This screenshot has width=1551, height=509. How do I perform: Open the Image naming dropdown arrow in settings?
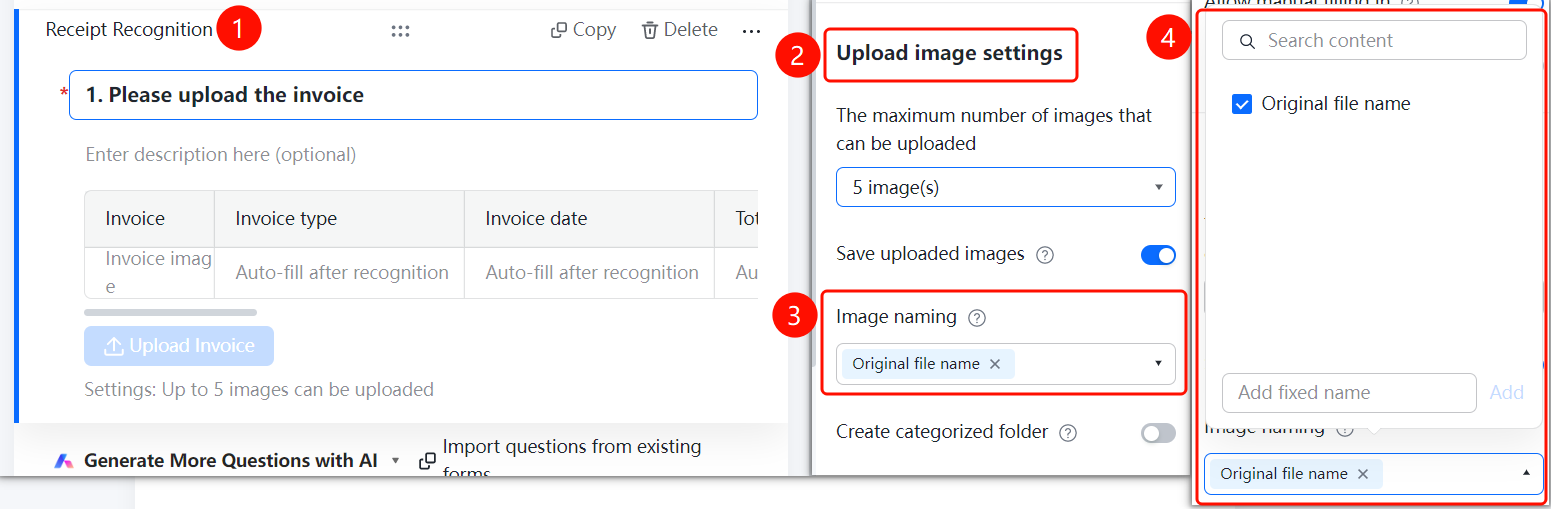tap(1158, 364)
